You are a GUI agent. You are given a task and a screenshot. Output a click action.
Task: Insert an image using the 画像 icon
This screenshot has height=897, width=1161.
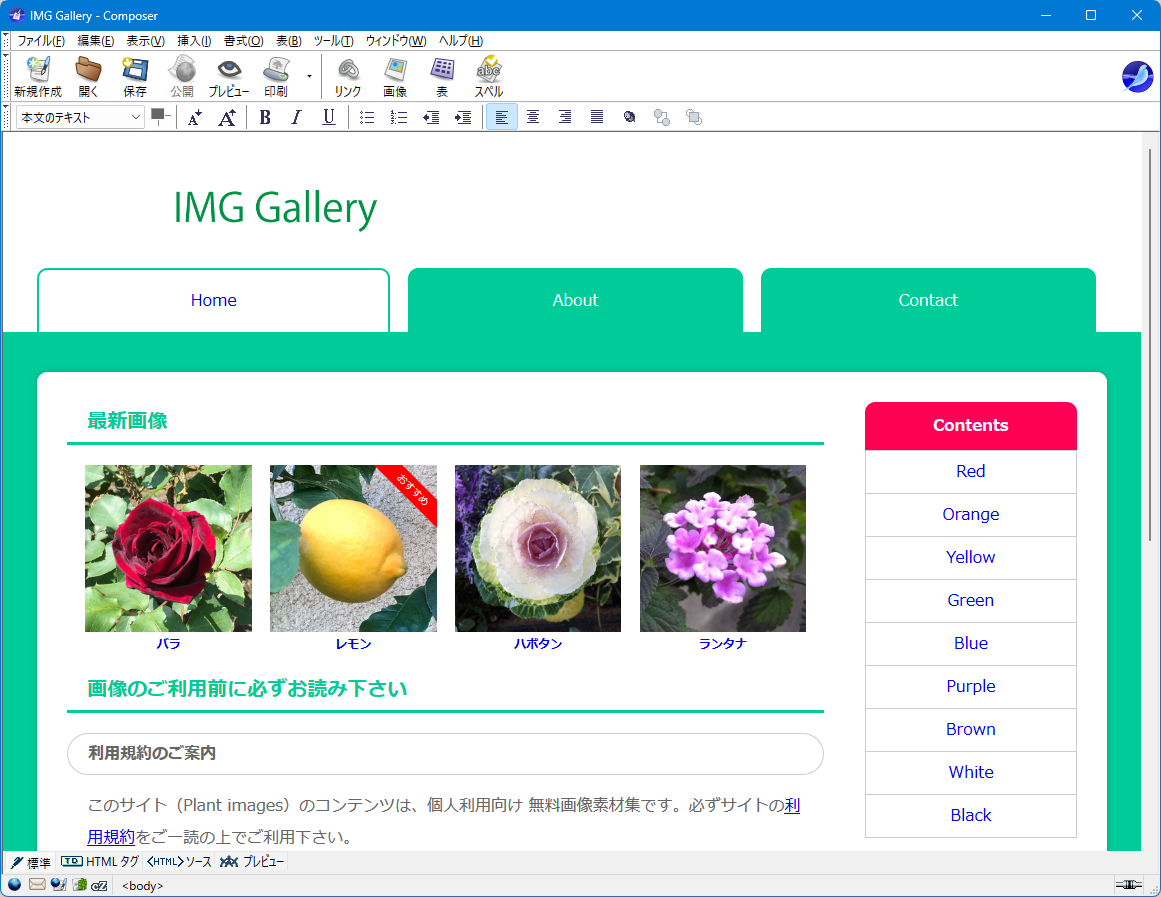click(395, 76)
